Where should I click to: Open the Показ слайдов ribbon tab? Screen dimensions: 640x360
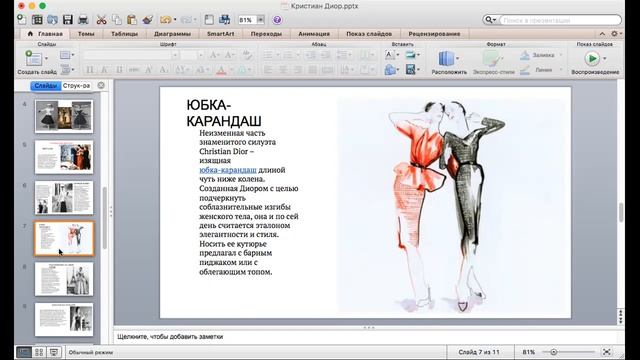coord(369,34)
